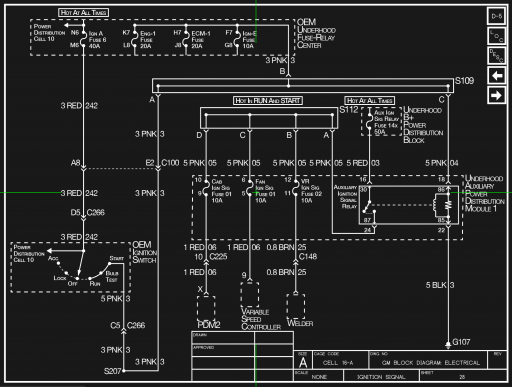Click relay terminal number 30
Viewport: 512px width, 387px height.
(x=363, y=190)
